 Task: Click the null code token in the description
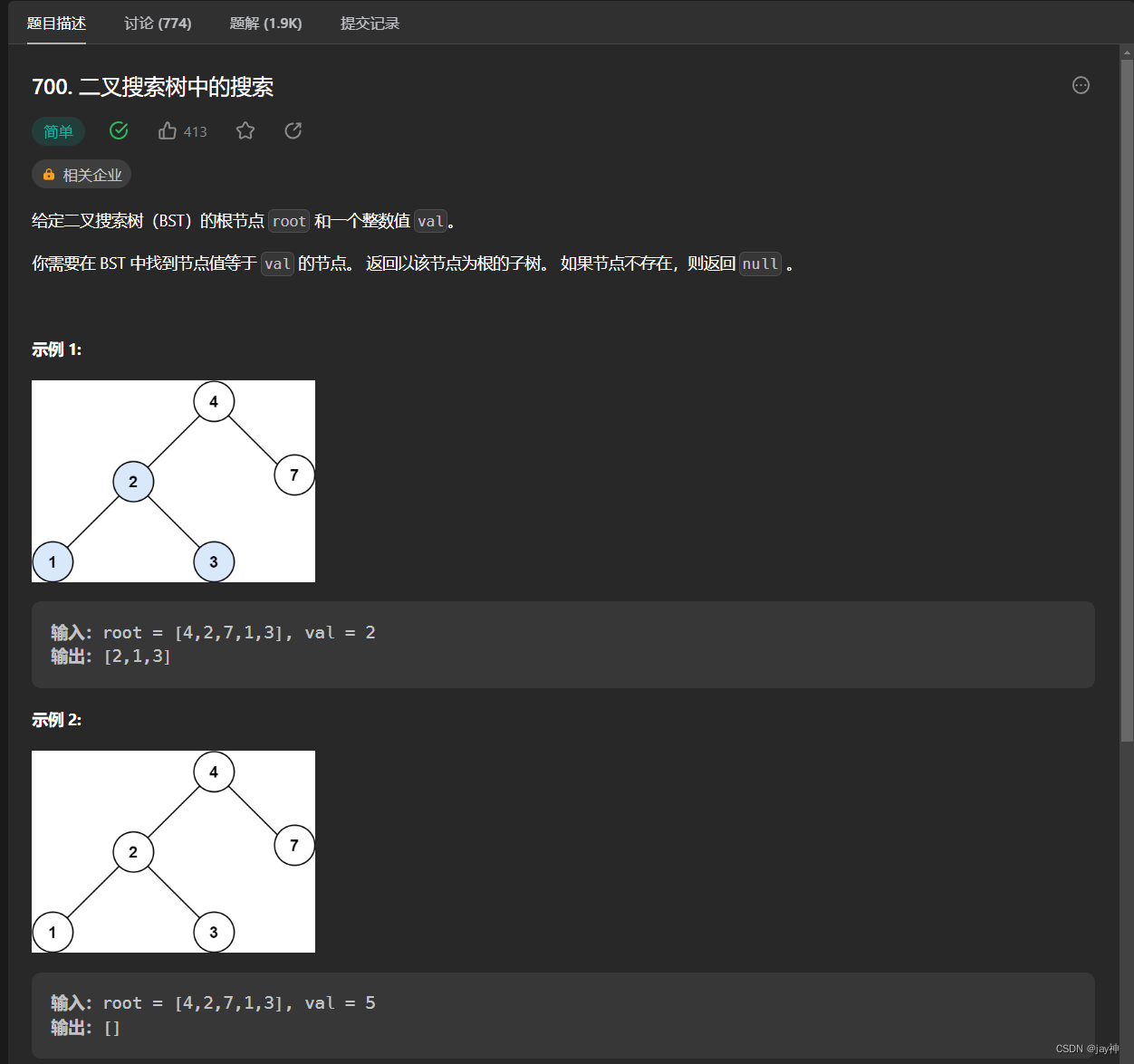760,264
